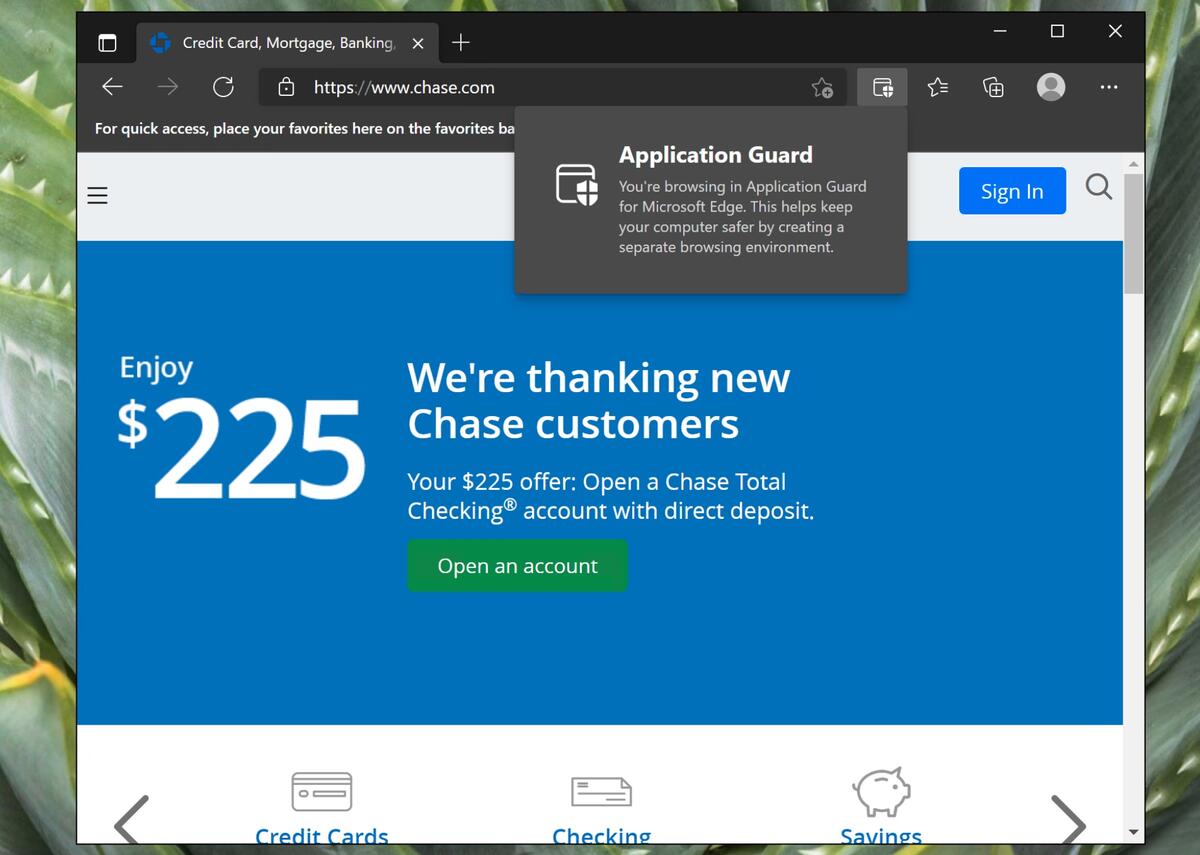Select the Credit Card, Mortgage, Banking tab
The image size is (1200, 855).
[287, 43]
